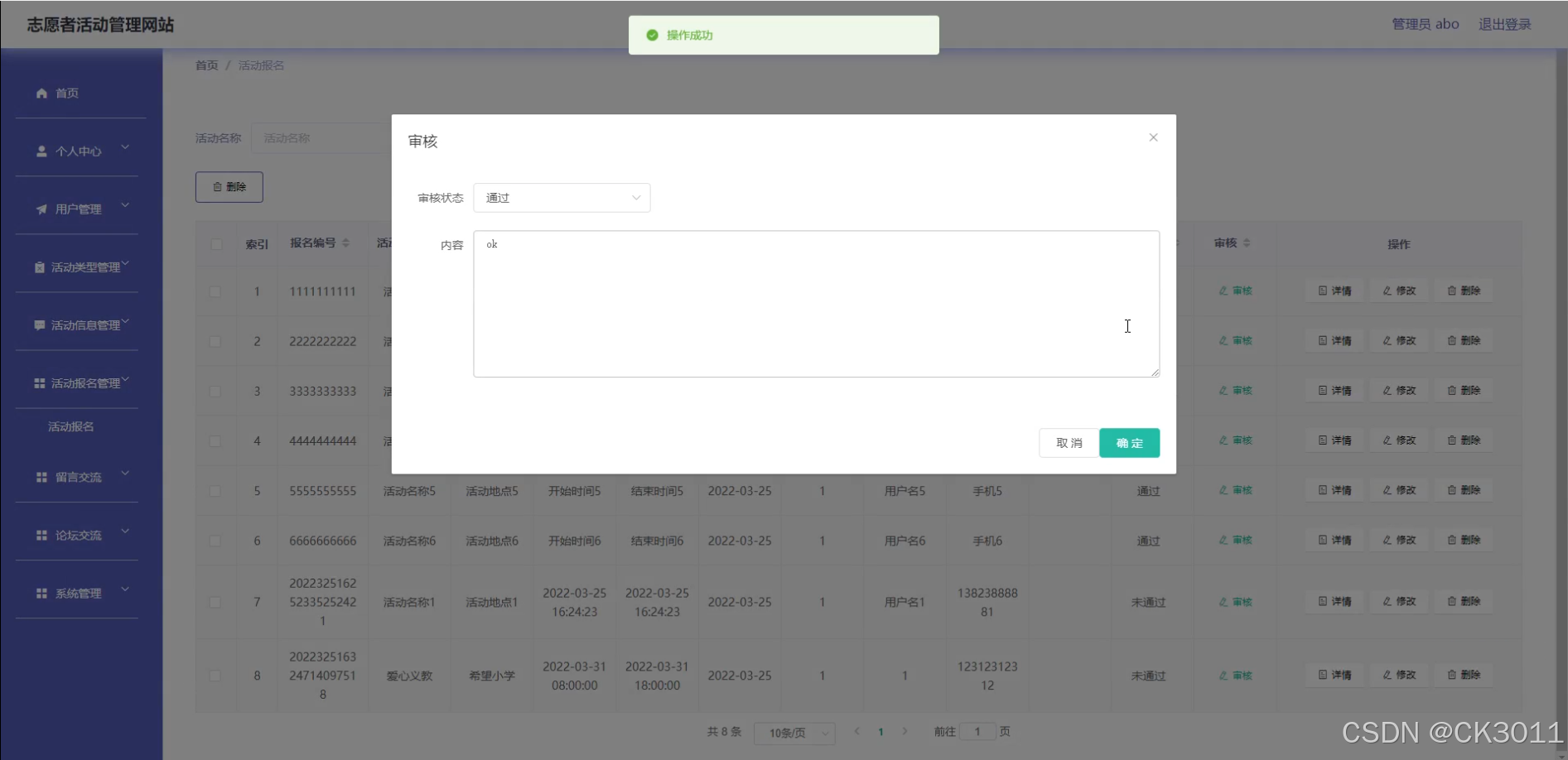Go to next page arrow

(x=905, y=732)
